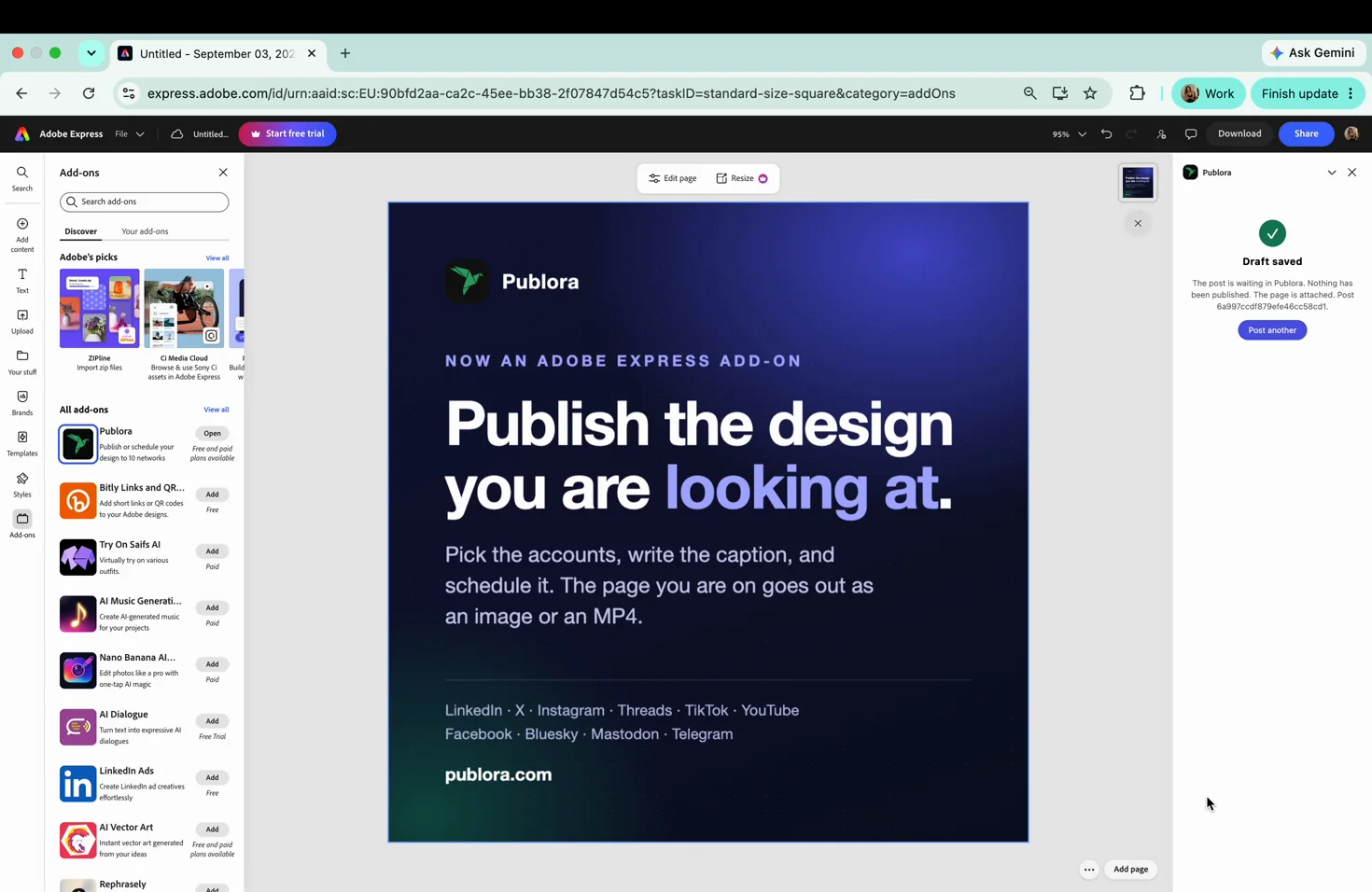Open the user profile avatar

(x=1351, y=133)
